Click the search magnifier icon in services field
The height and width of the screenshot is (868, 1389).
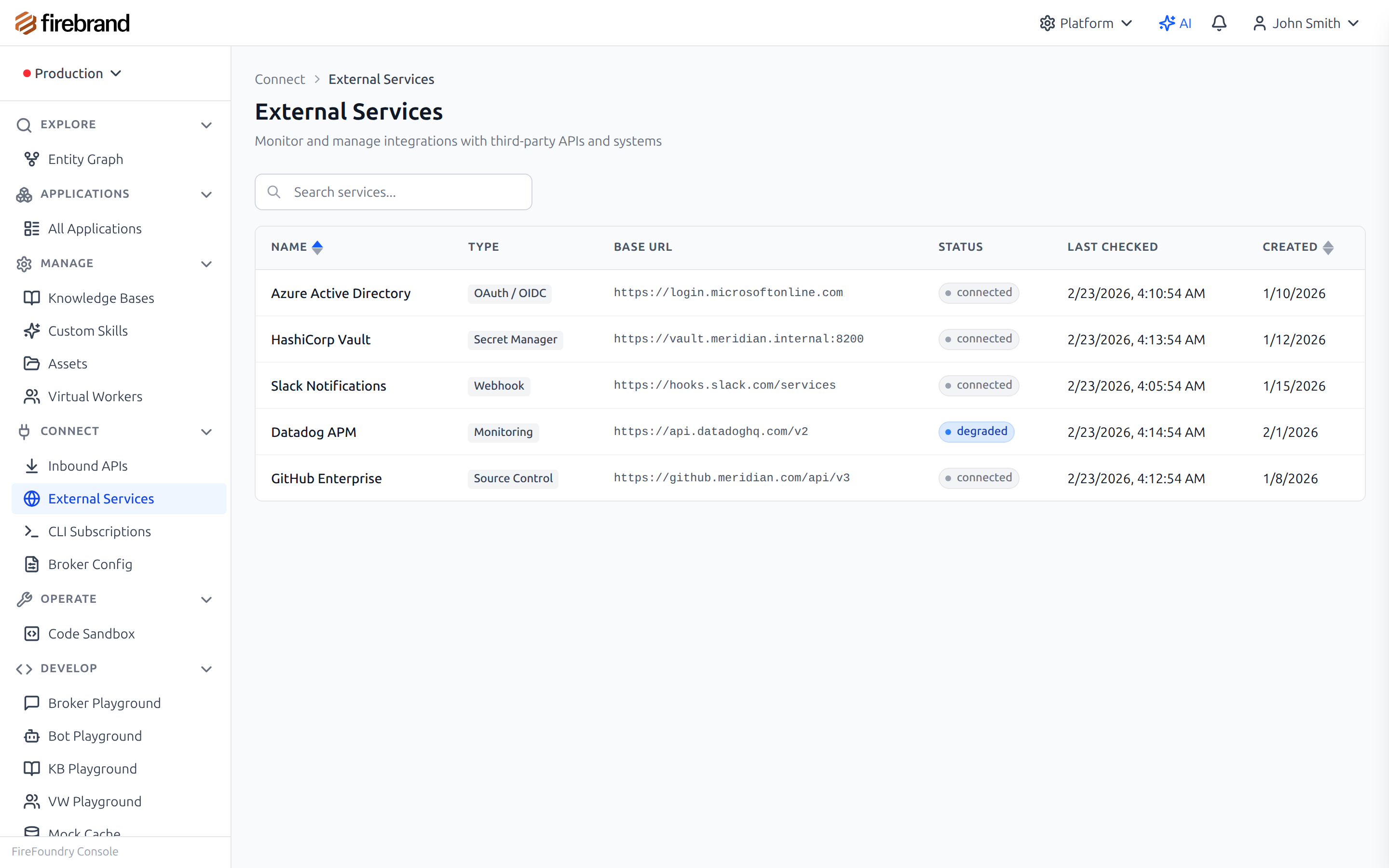pyautogui.click(x=274, y=192)
